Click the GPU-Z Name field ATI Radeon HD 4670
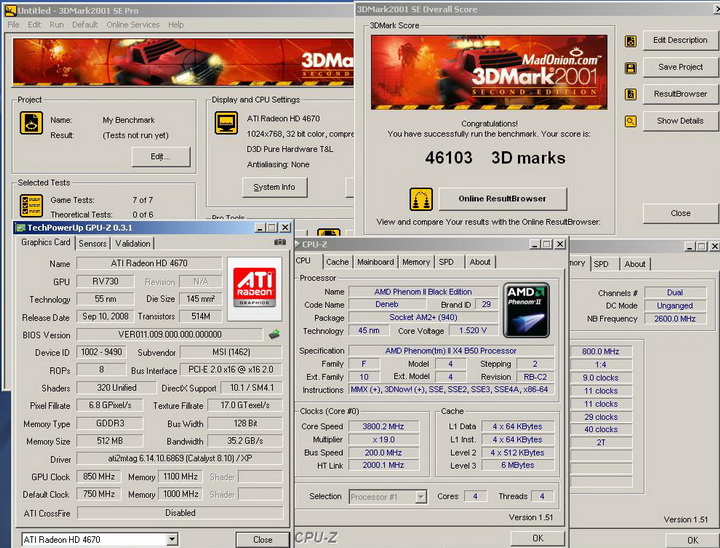The width and height of the screenshot is (720, 548). pos(149,263)
